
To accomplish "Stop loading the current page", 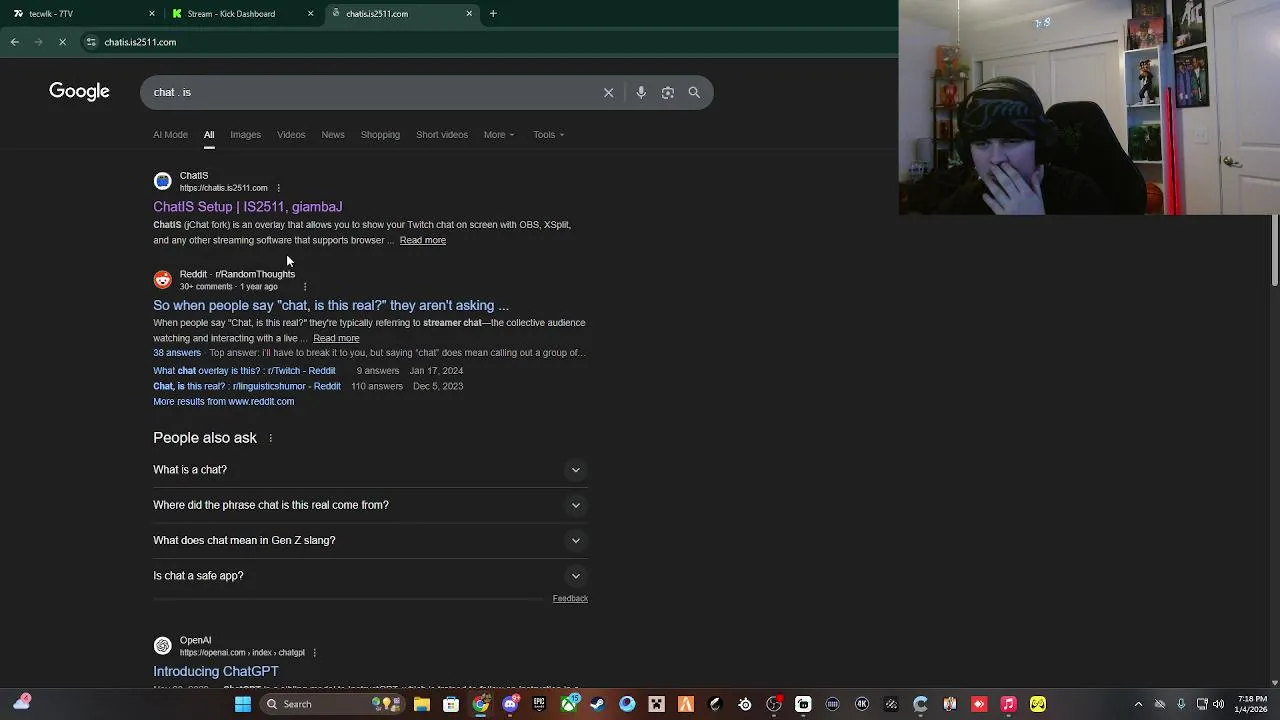I will [x=62, y=42].
